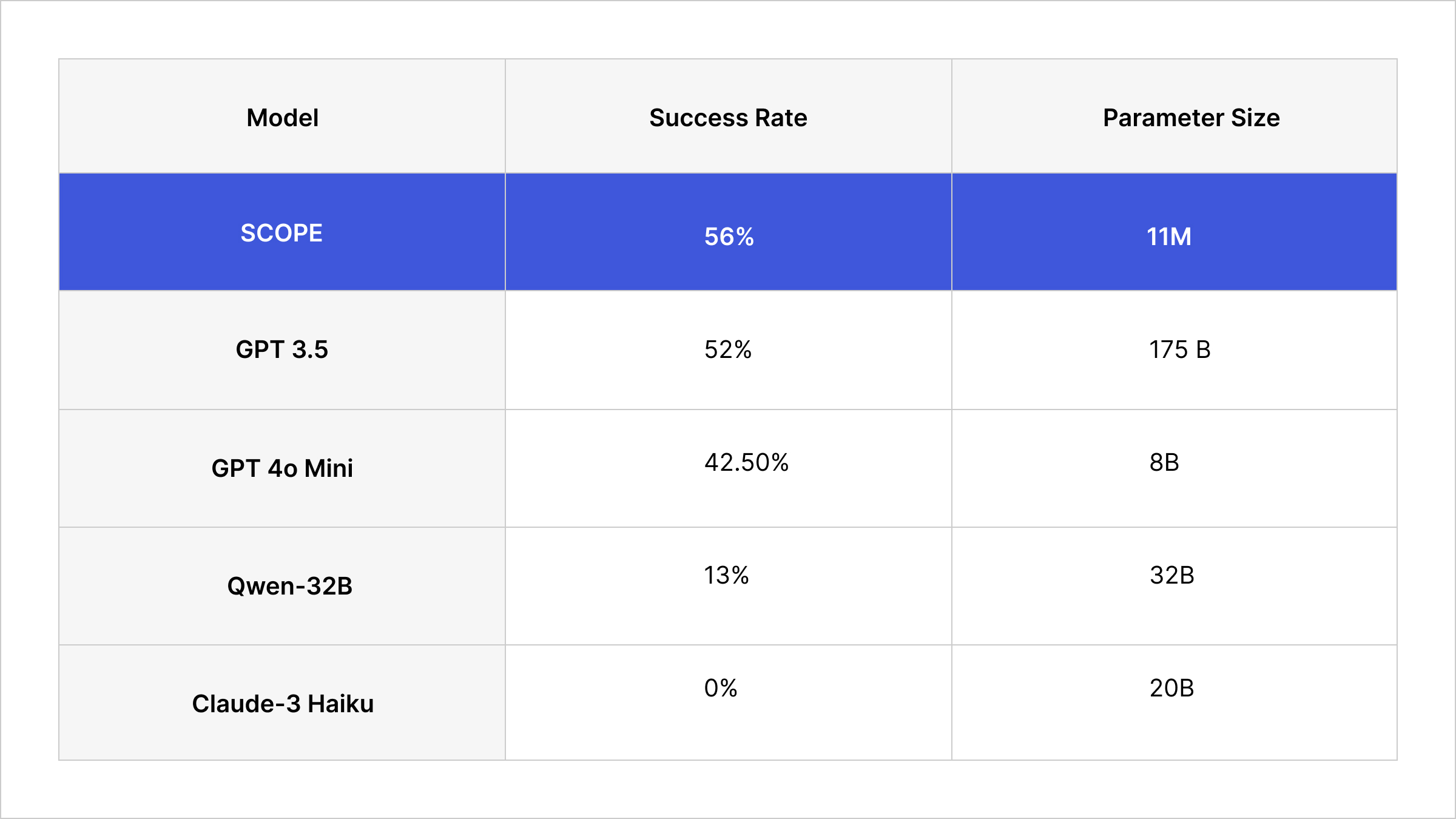Select the 11M parameter size value
This screenshot has width=1456, height=819.
[x=1168, y=237]
